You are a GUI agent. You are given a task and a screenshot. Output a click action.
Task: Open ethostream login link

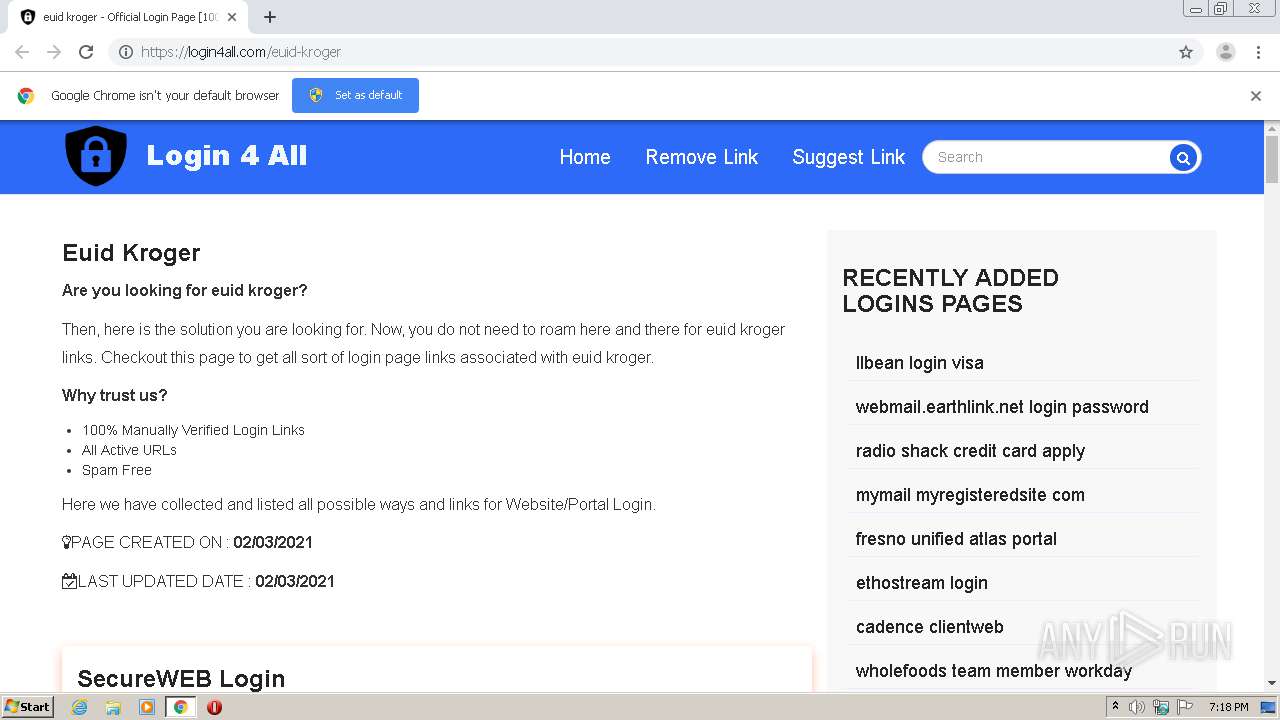click(x=922, y=583)
